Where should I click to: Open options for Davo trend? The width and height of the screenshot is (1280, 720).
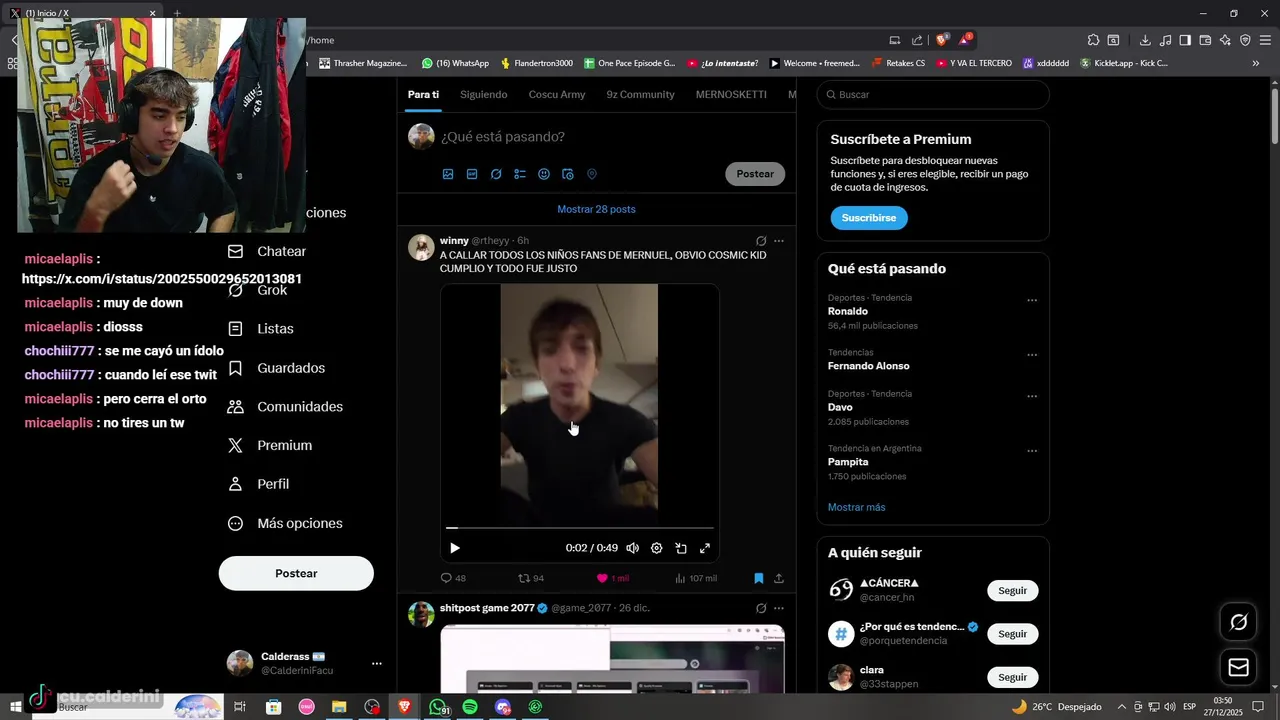(x=1032, y=396)
